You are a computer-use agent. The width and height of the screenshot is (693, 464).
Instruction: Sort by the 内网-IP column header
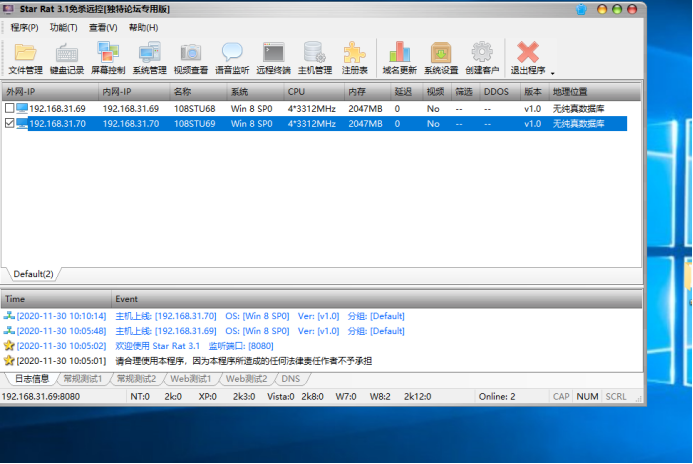click(x=134, y=91)
